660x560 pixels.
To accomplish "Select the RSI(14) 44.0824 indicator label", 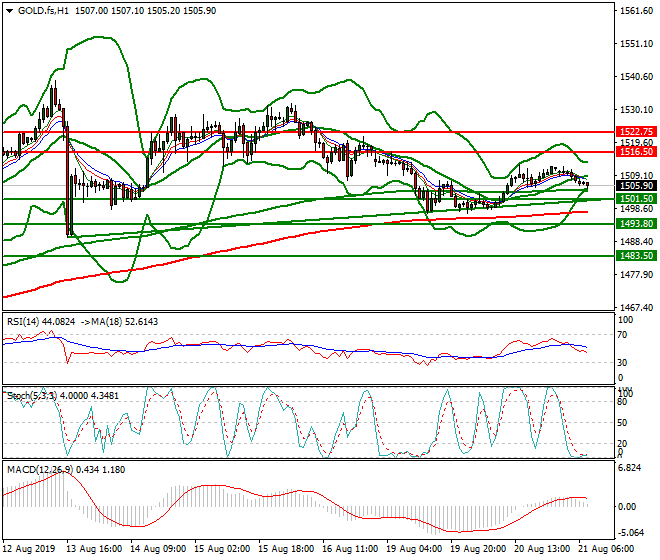I will pos(41,322).
